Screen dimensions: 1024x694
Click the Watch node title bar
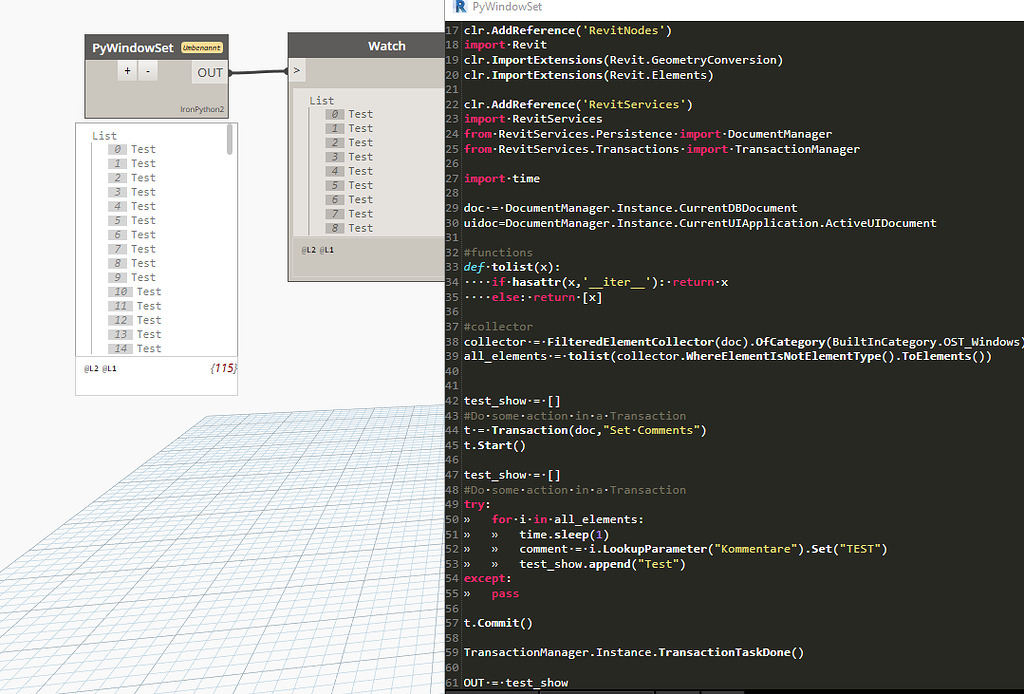[x=387, y=45]
